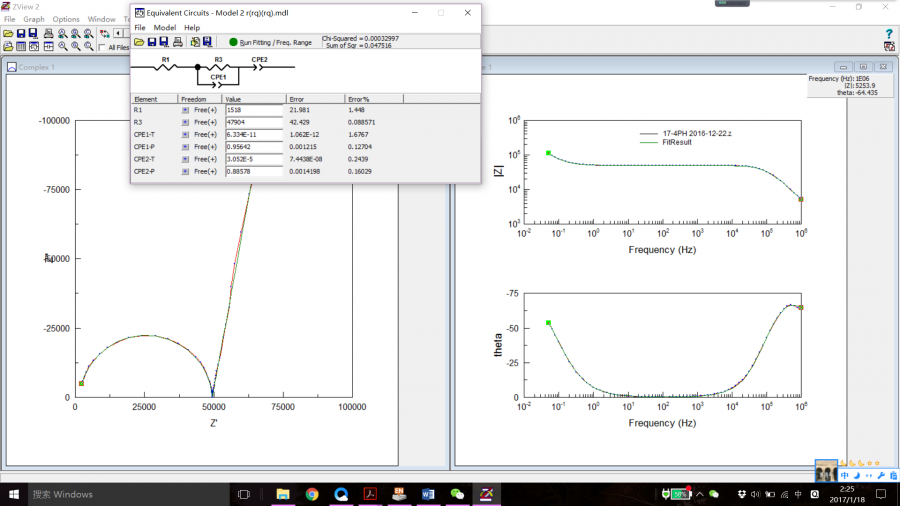
Task: Click the green Run Fitting circle icon
Action: [x=233, y=42]
